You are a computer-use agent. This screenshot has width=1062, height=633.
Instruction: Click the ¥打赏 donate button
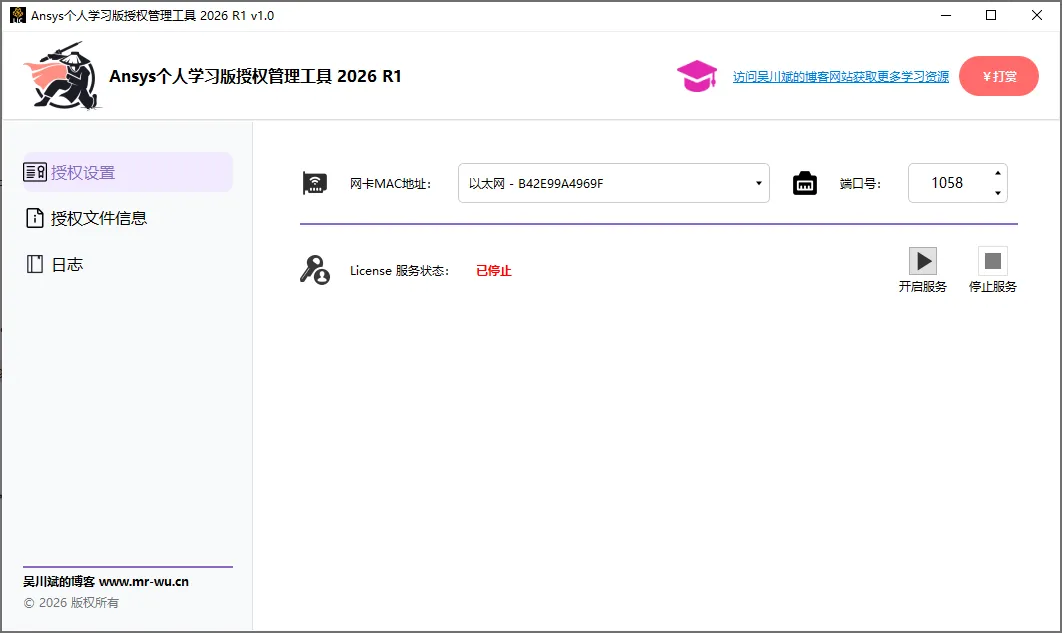(998, 76)
